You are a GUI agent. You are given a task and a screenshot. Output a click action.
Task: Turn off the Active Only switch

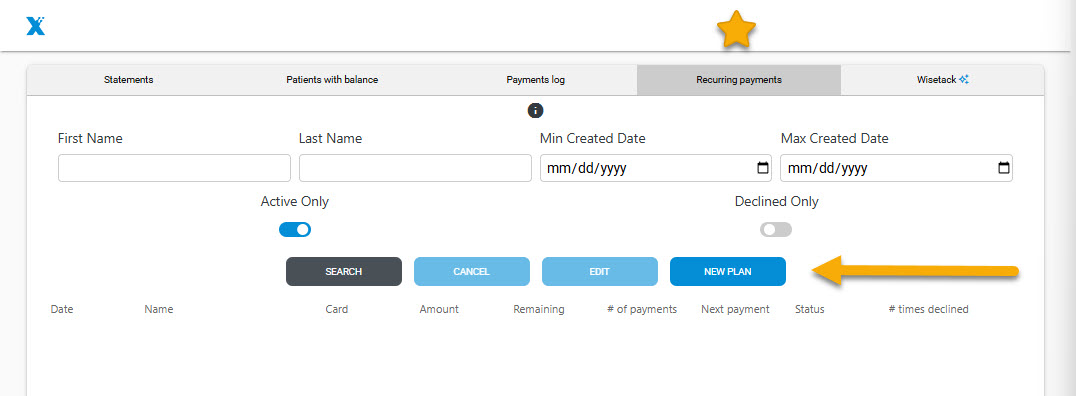click(295, 230)
